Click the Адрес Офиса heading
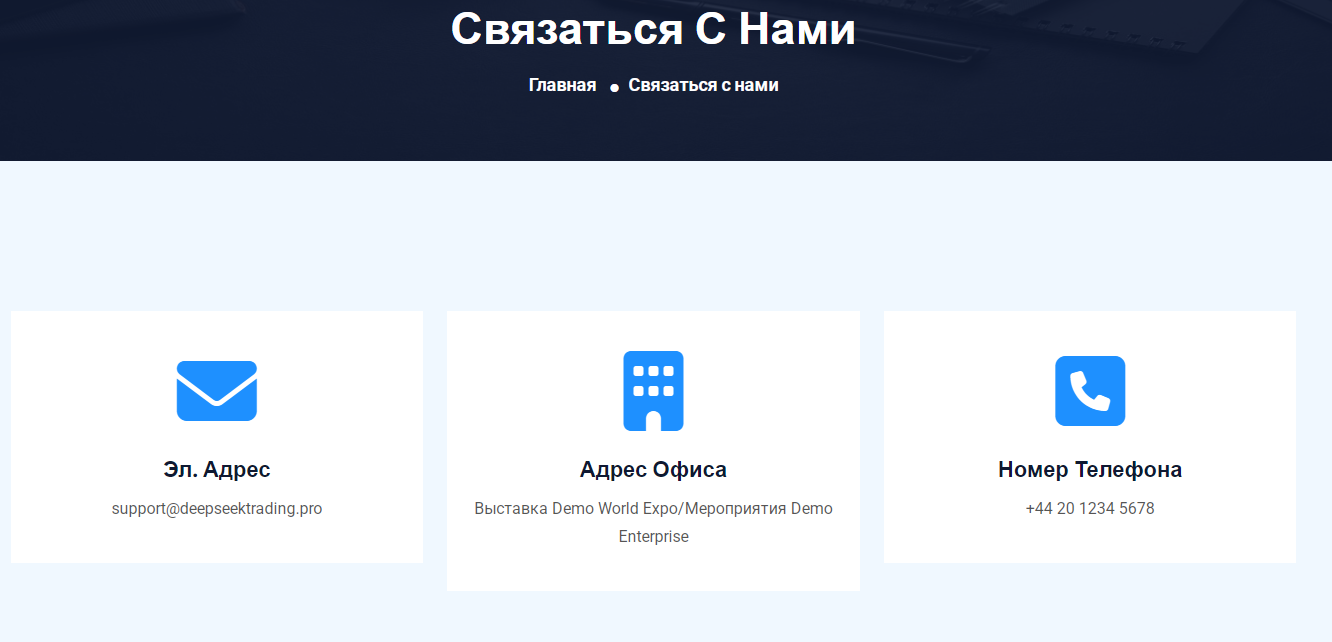This screenshot has width=1332, height=642. click(653, 469)
